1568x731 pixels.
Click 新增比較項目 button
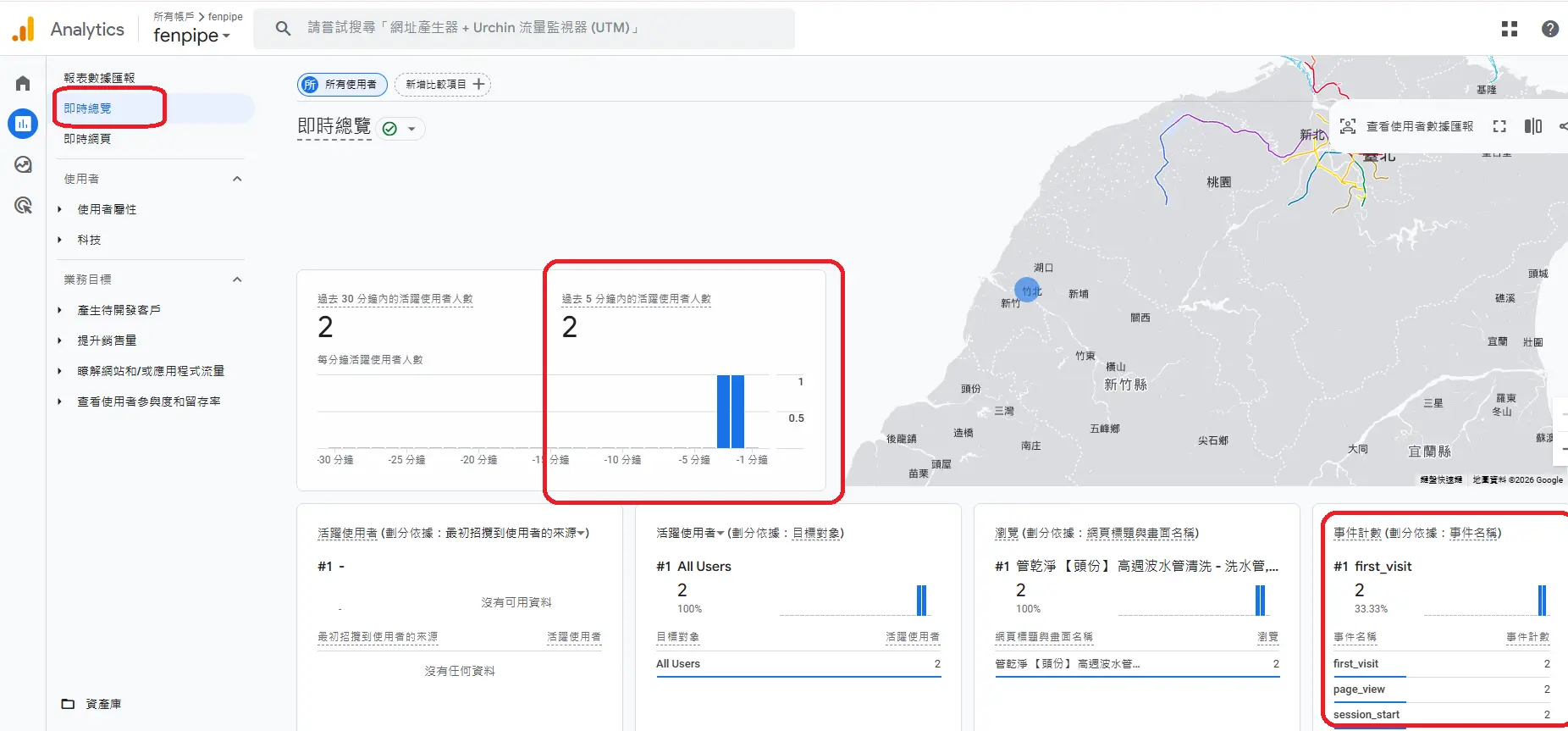tap(443, 84)
